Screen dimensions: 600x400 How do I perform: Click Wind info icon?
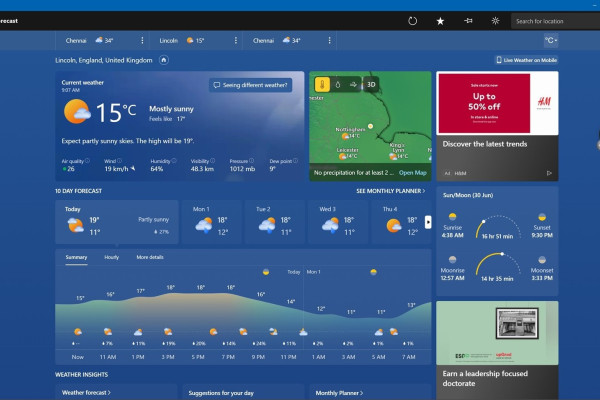tap(119, 161)
